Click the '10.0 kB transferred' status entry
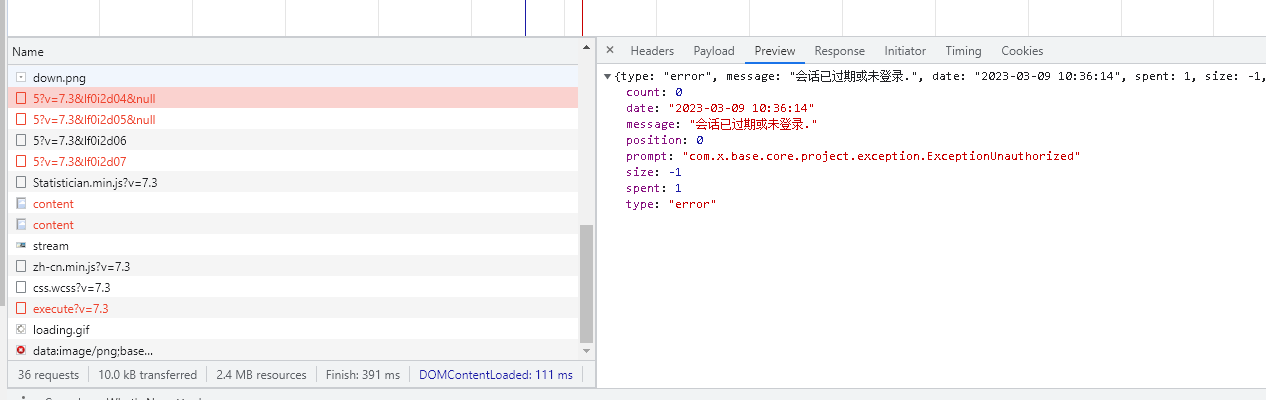Viewport: 1266px width, 400px height. click(x=147, y=375)
